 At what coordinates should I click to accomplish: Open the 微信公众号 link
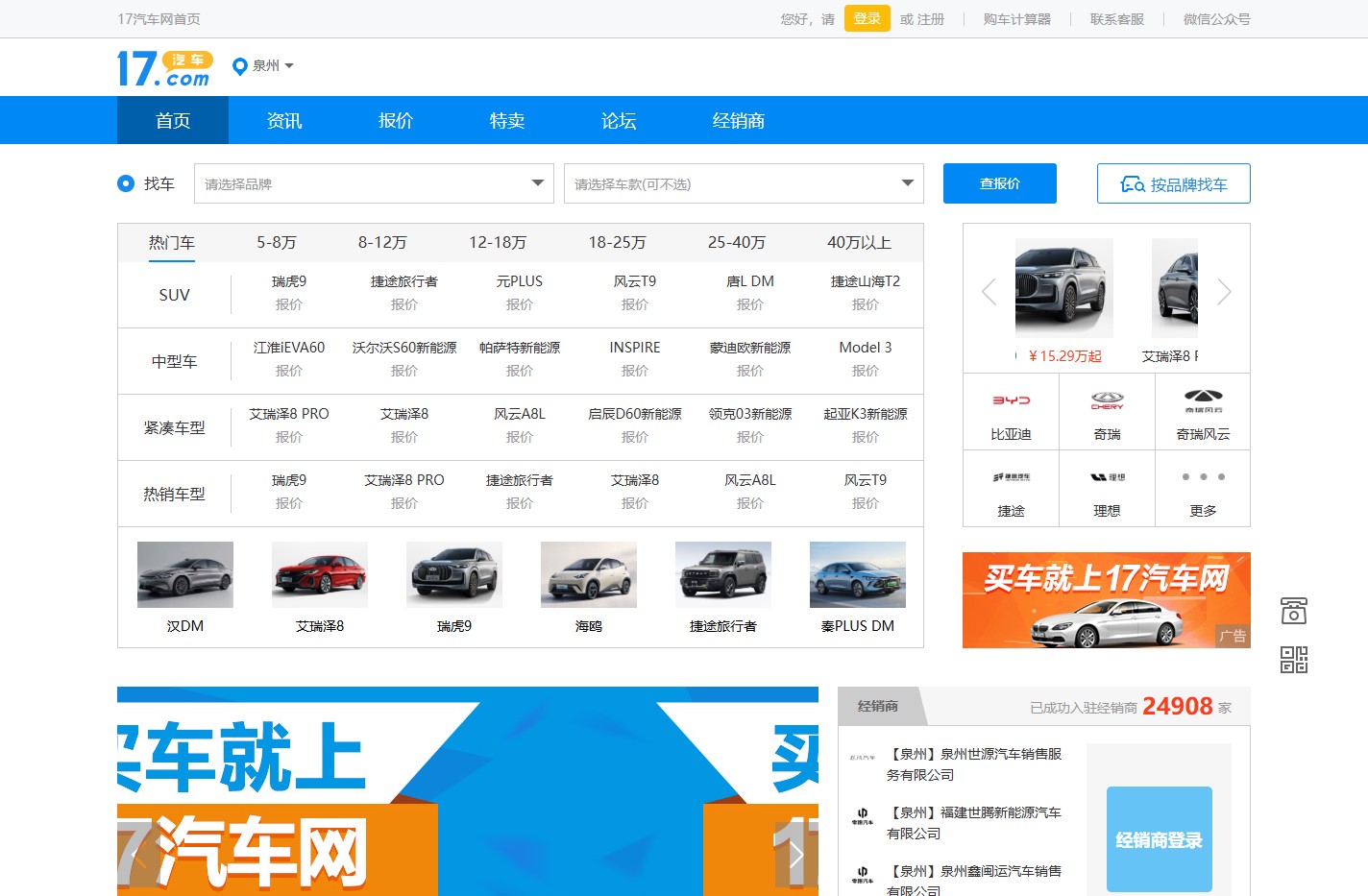click(1217, 19)
